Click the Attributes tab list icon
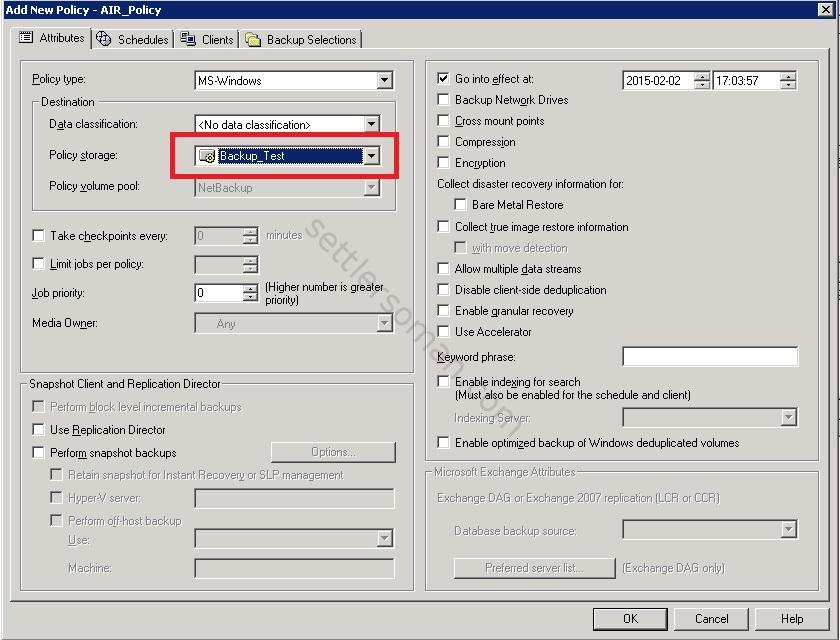 (x=25, y=38)
